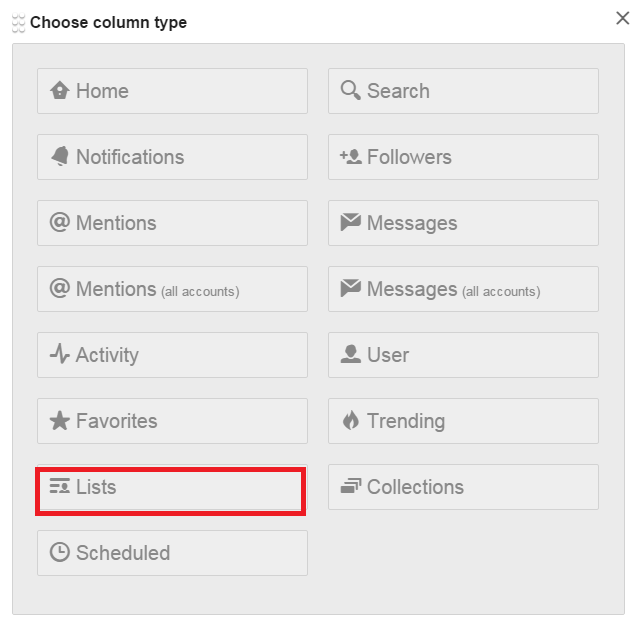637x623 pixels.
Task: Click the Scheduled clock icon
Action: coord(60,553)
